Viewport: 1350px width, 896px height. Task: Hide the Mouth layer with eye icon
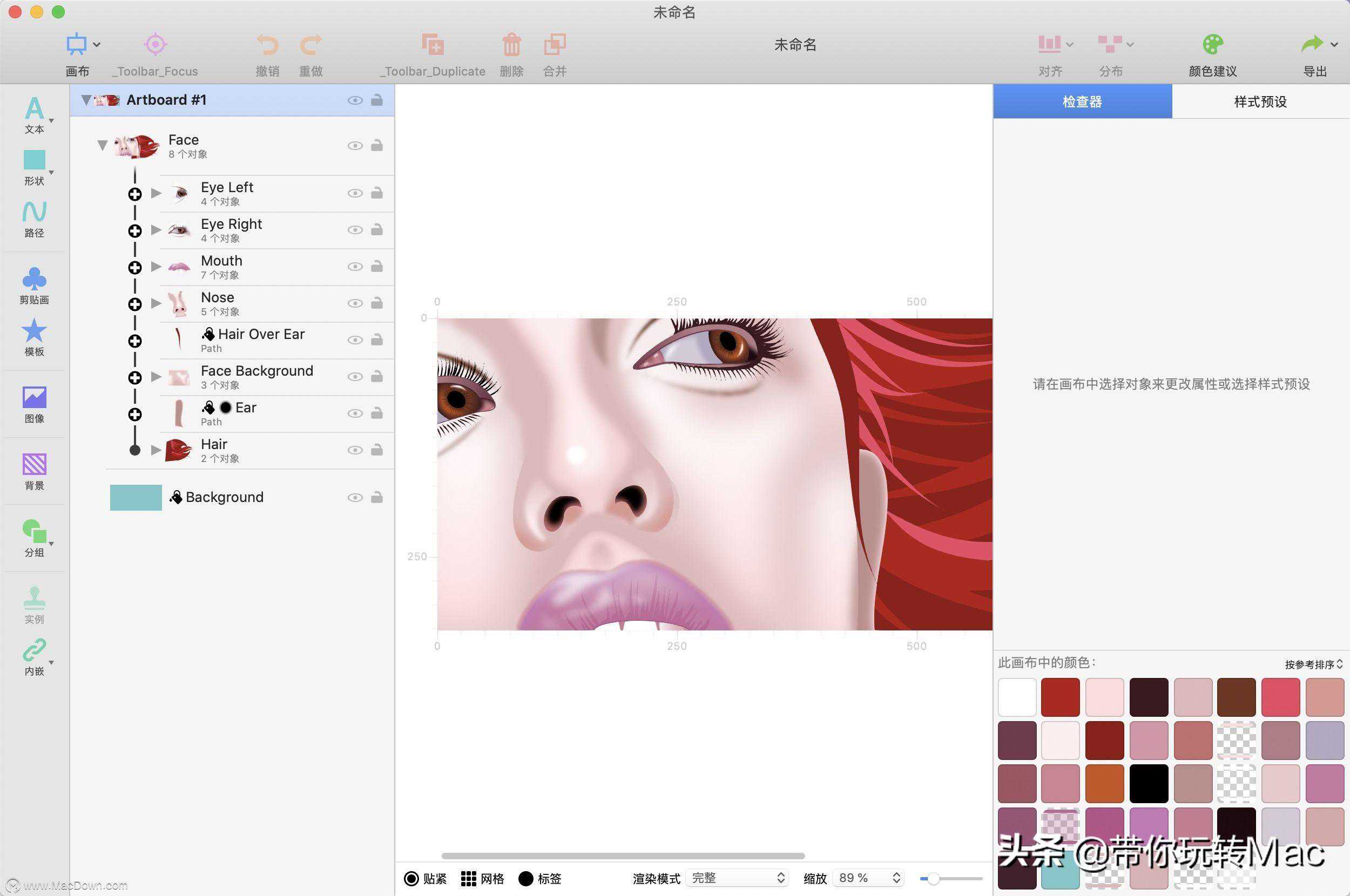355,267
